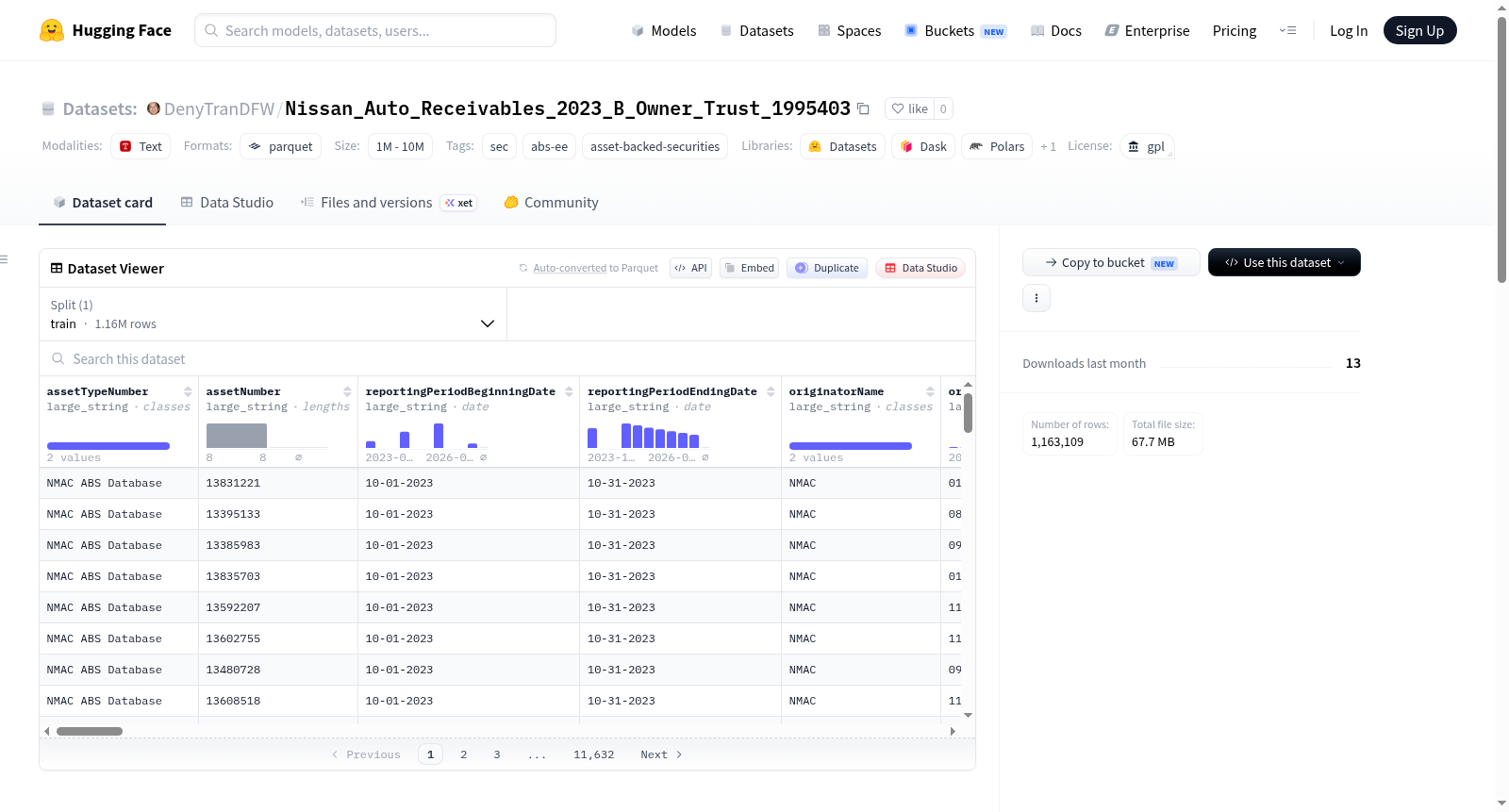Open Buckets in the top navigation
Screen dimensions: 1509x812
pyautogui.click(x=954, y=30)
